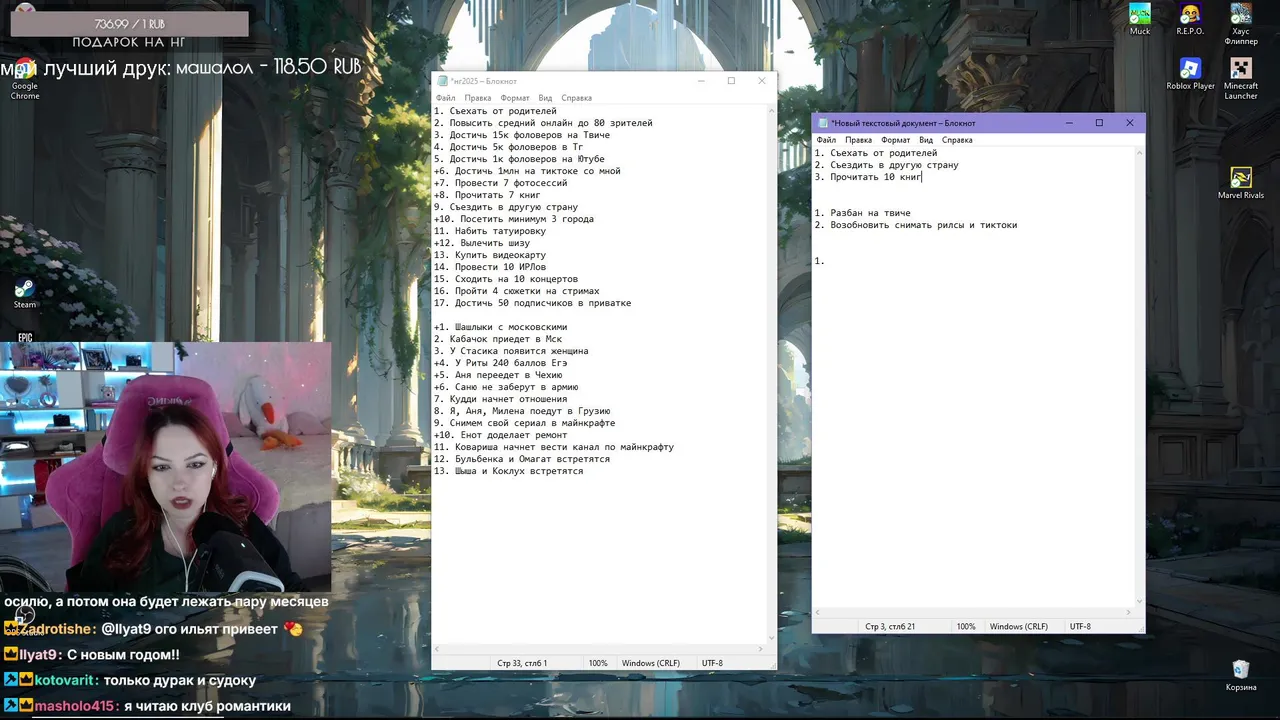Viewport: 1280px width, 720px height.
Task: Click the line '17. Достичь 50 подписчиков в приватке'
Action: coord(533,303)
